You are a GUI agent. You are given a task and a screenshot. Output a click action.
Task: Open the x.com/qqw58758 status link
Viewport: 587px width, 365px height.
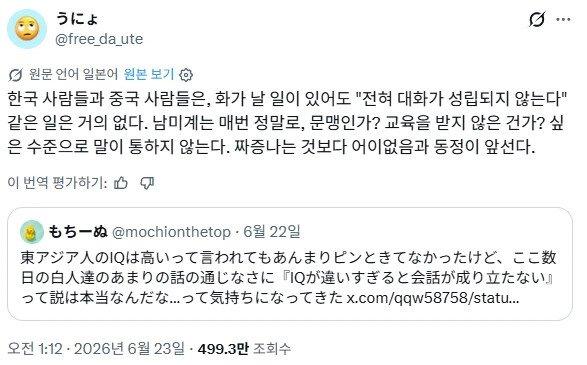433,298
